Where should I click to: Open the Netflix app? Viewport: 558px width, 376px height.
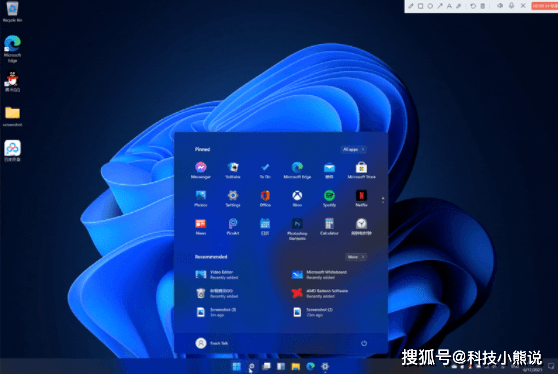pyautogui.click(x=361, y=198)
